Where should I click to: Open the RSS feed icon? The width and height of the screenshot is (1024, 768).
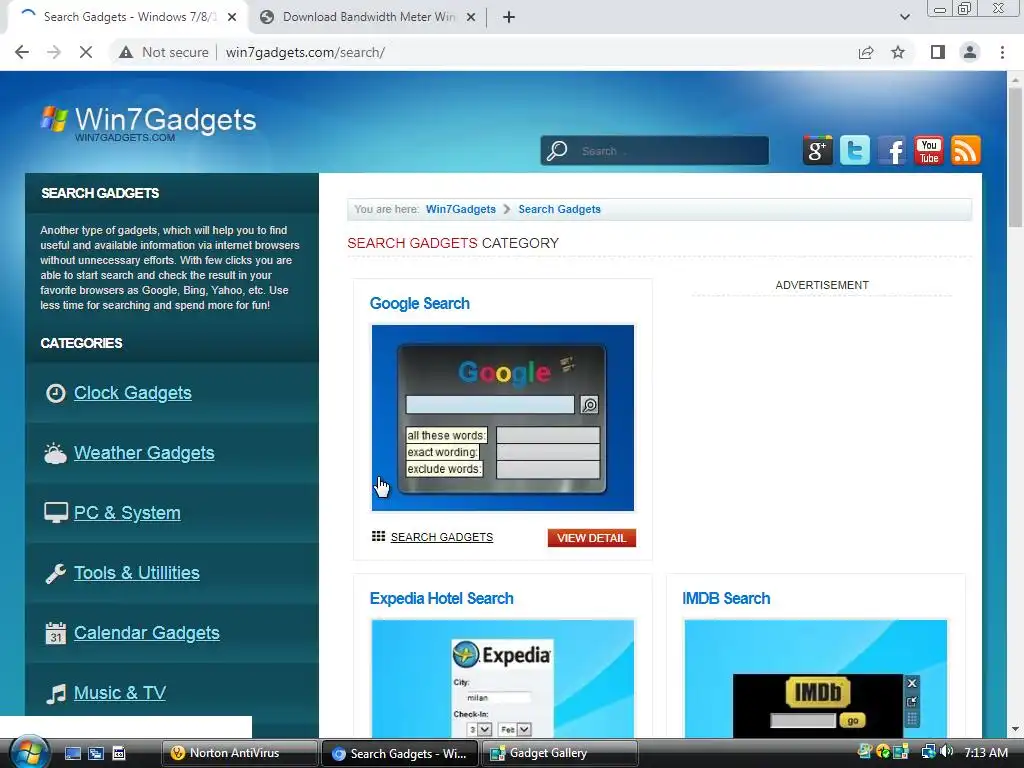pos(966,150)
